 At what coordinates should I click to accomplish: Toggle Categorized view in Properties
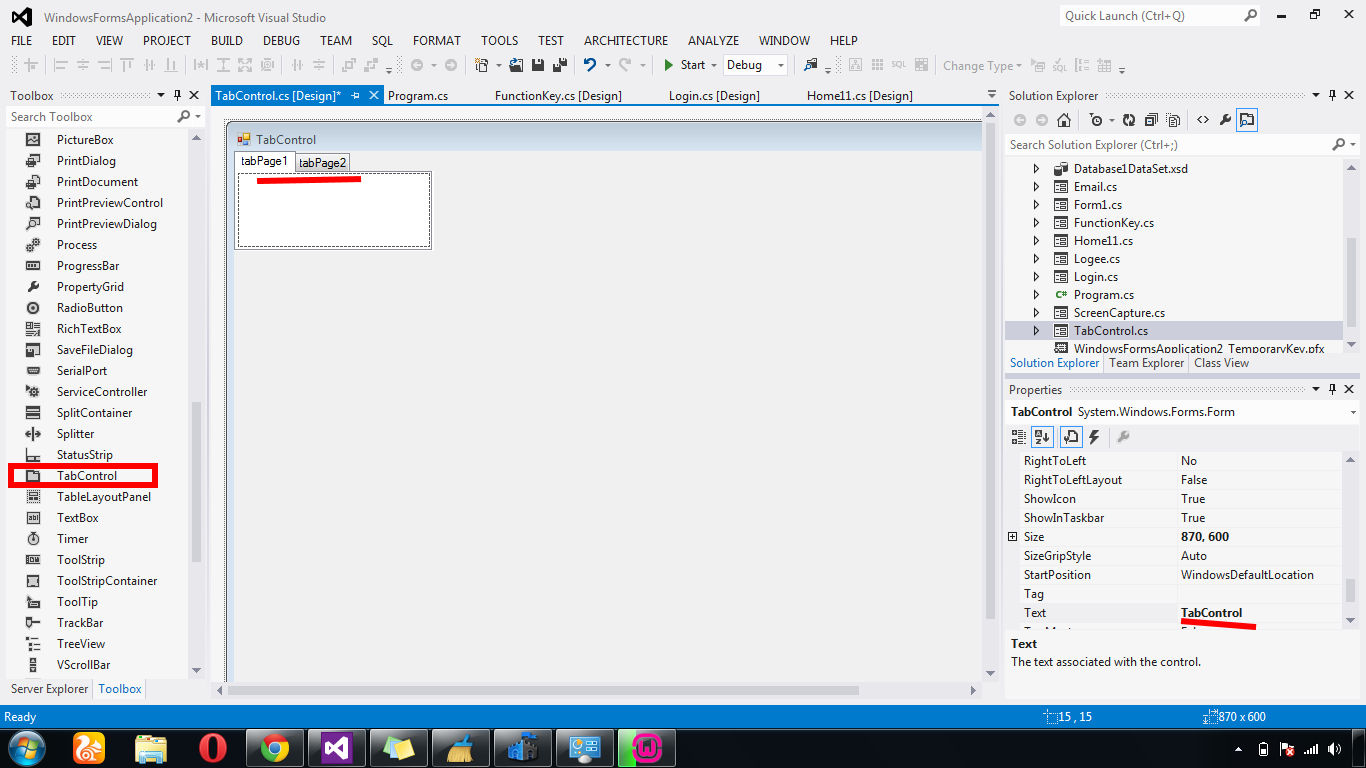coord(1019,437)
